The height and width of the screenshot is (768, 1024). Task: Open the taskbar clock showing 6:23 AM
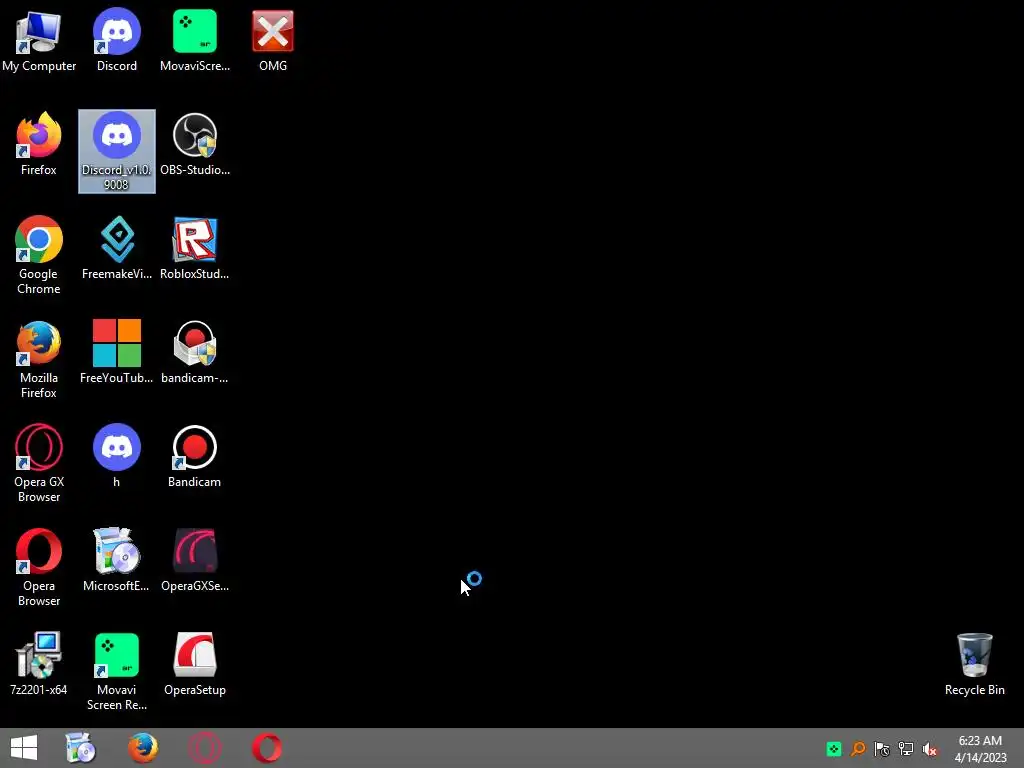980,749
